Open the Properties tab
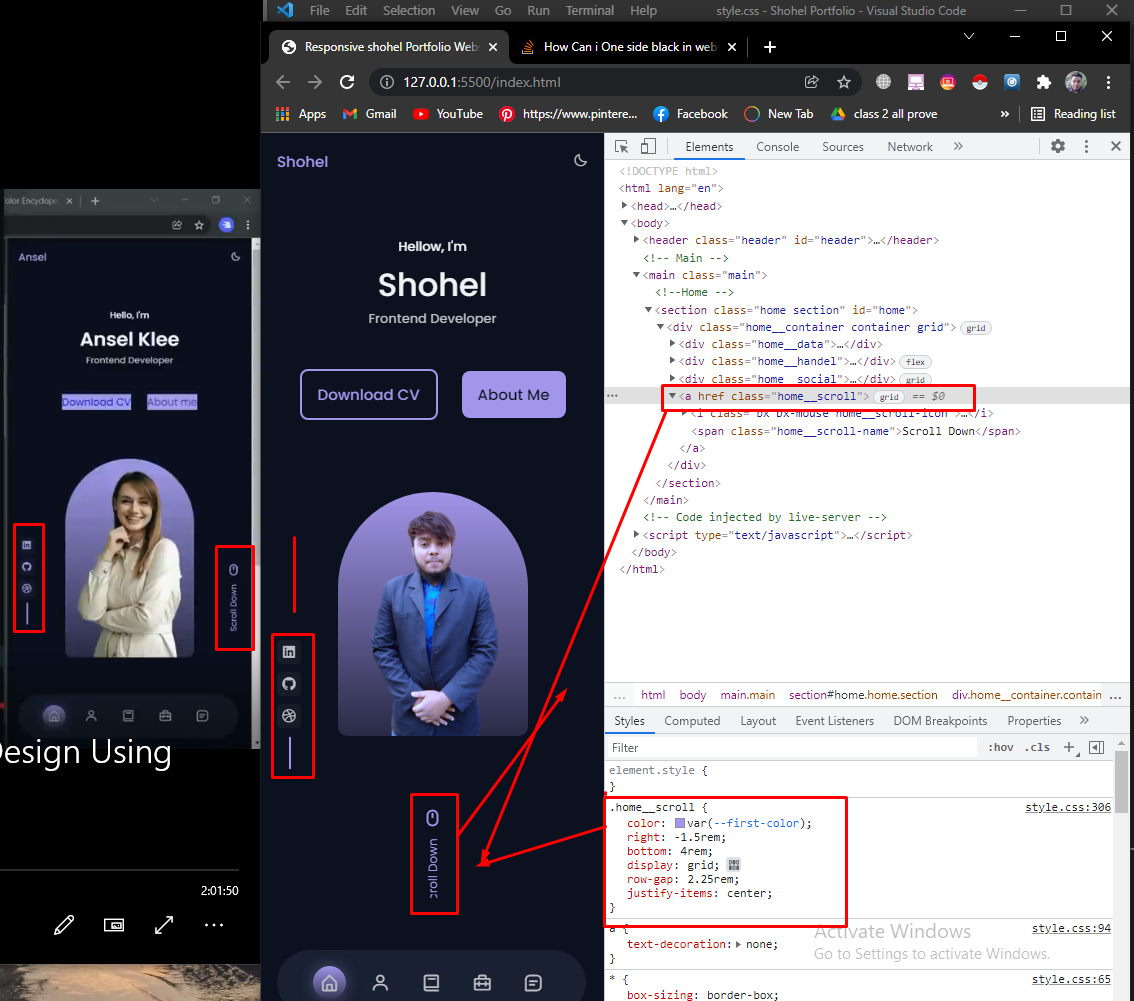 click(1034, 721)
